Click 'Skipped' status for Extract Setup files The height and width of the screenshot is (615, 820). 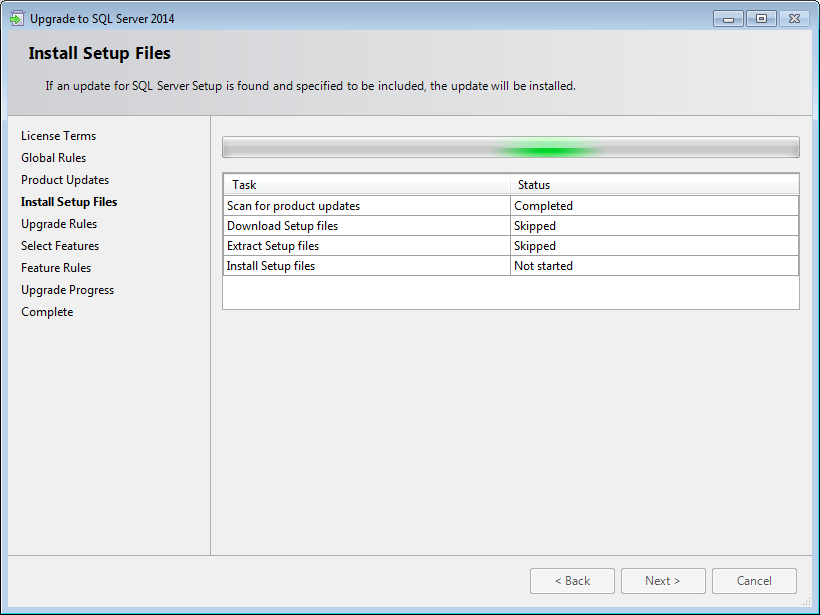click(x=654, y=246)
